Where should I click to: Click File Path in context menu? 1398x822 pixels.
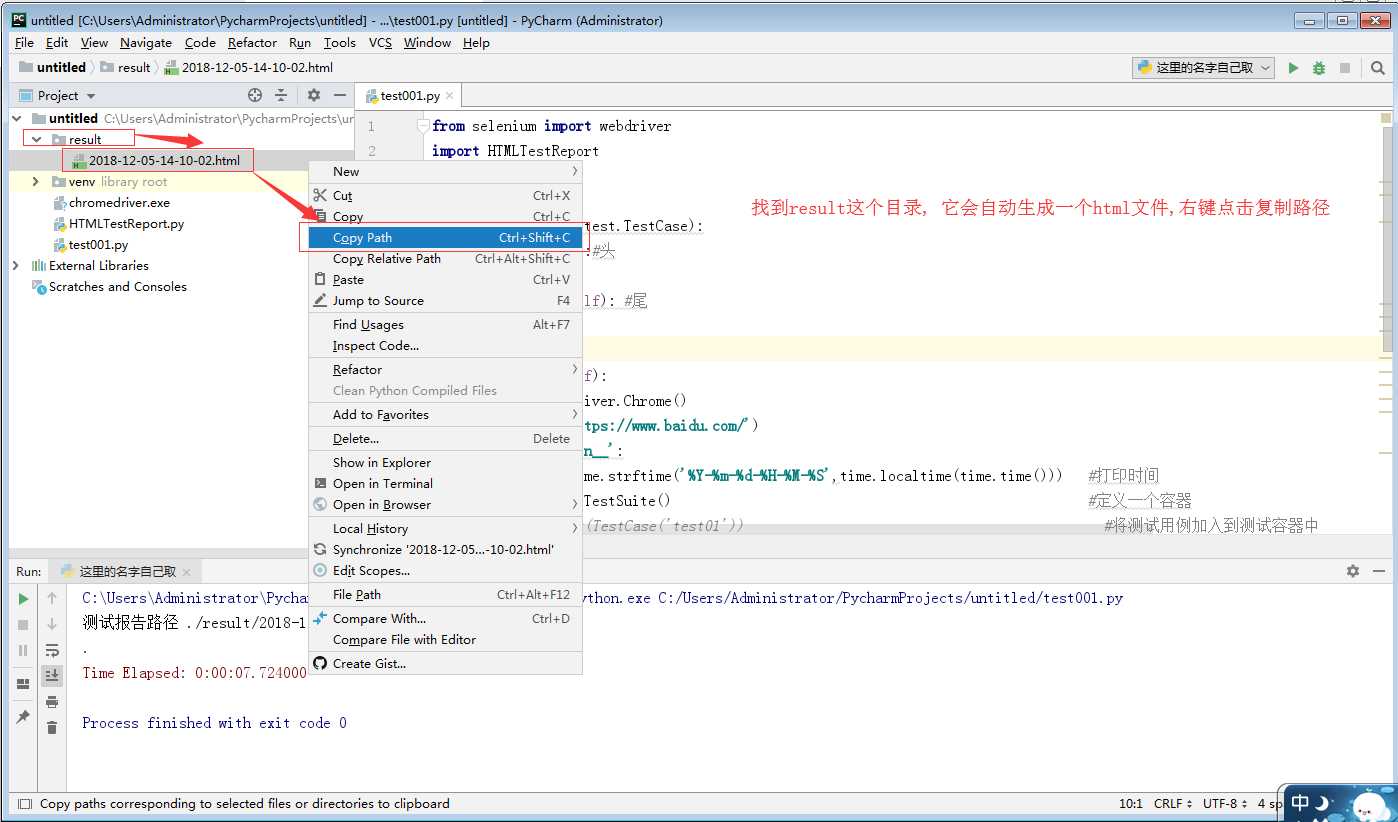click(x=446, y=595)
